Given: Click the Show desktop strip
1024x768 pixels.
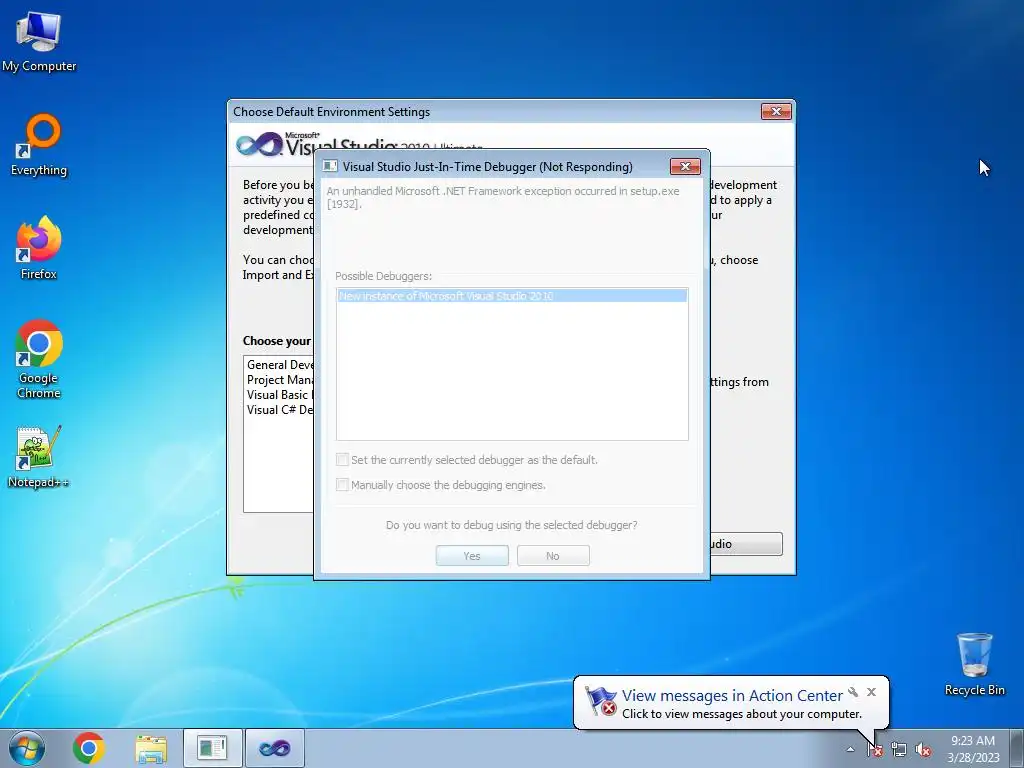Looking at the screenshot, I should (1017, 748).
